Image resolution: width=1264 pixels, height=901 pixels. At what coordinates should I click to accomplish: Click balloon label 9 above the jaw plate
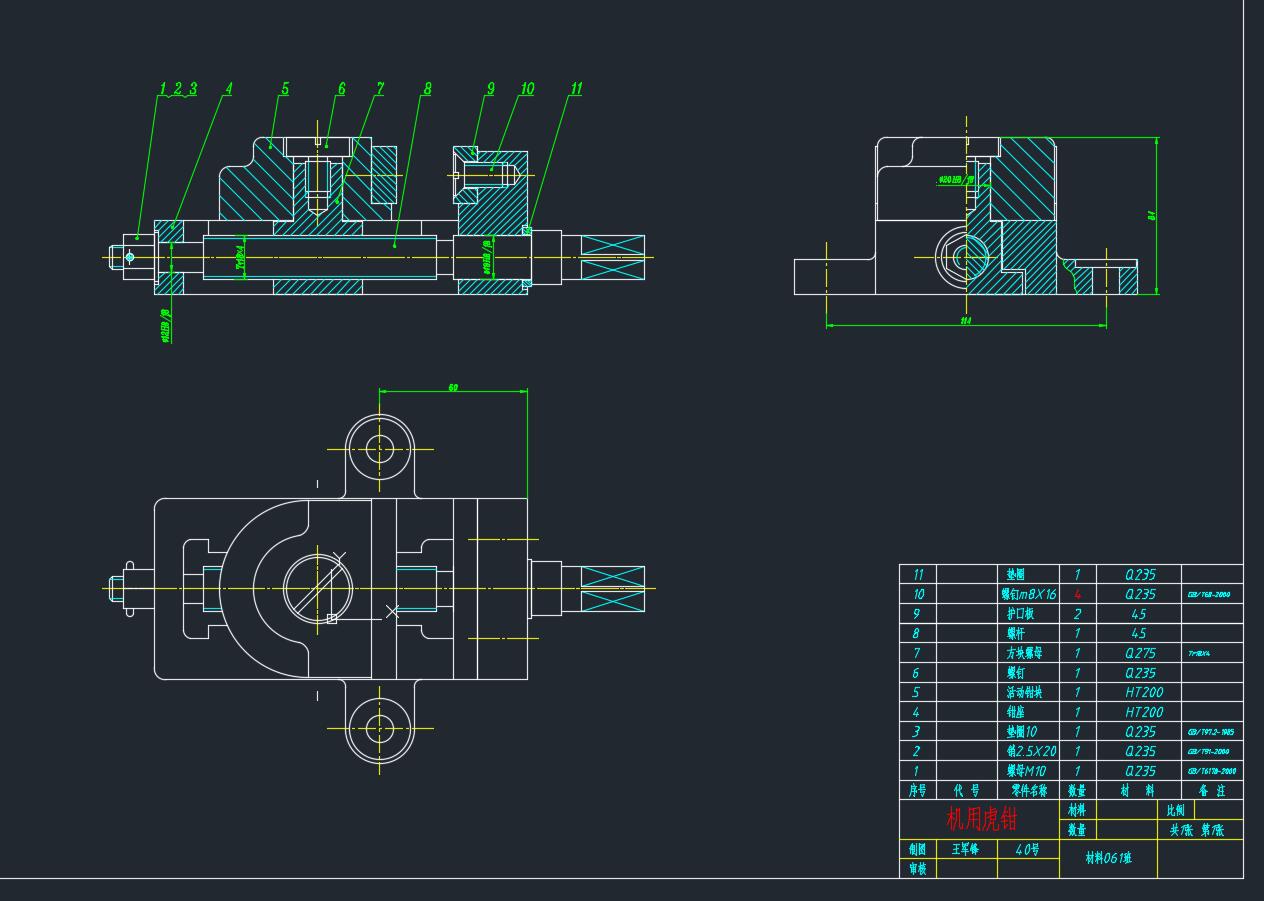pyautogui.click(x=490, y=89)
